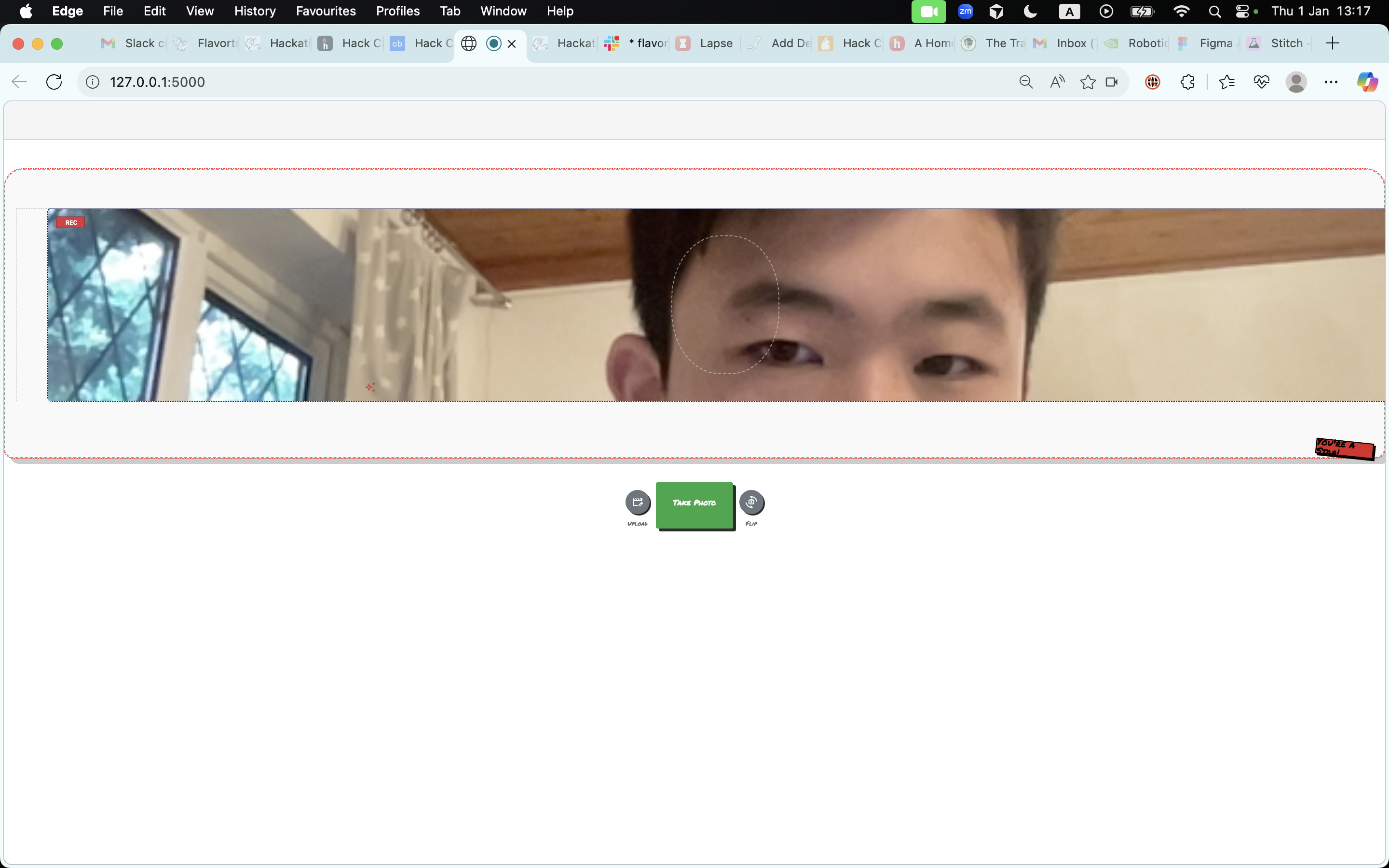Viewport: 1389px width, 868px height.
Task: Open a new tab with plus button
Action: pyautogui.click(x=1332, y=43)
